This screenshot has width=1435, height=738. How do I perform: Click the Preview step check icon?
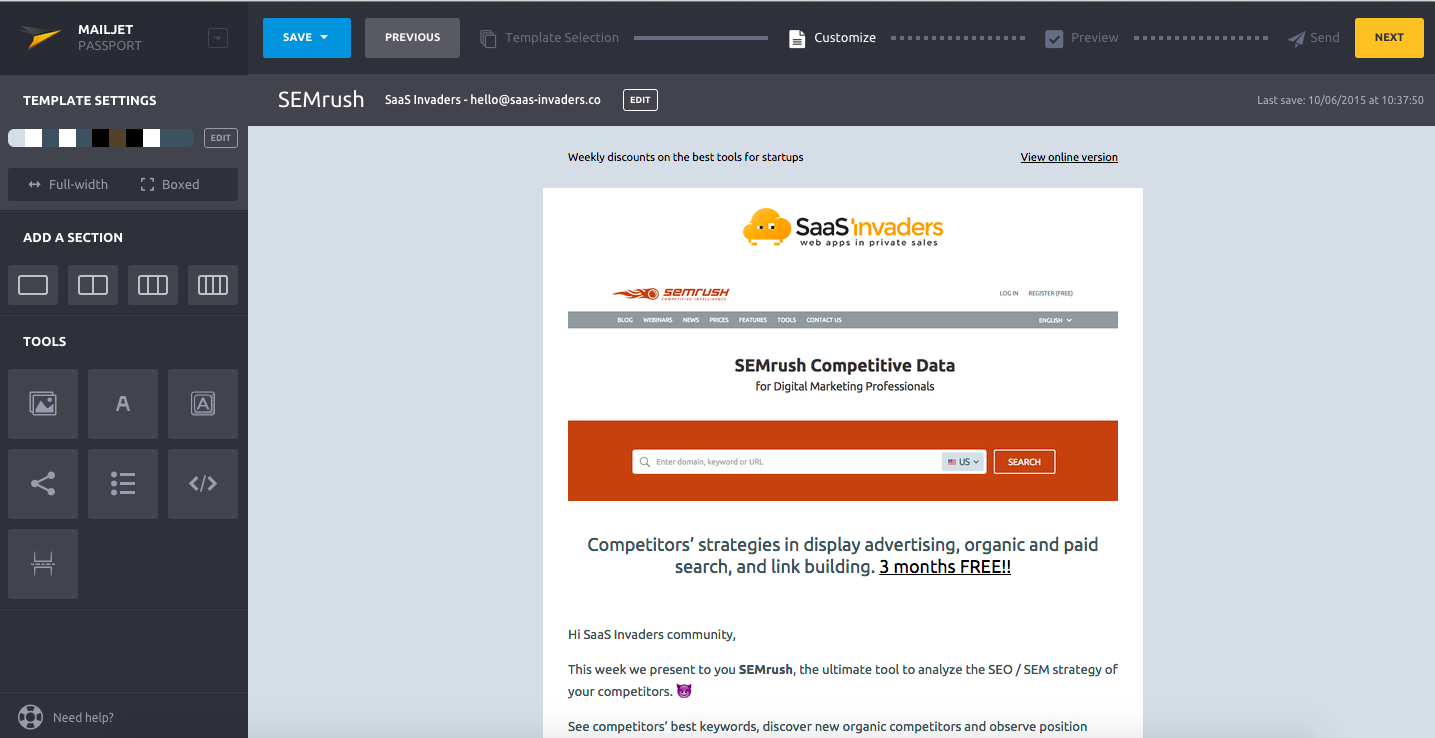[x=1054, y=38]
